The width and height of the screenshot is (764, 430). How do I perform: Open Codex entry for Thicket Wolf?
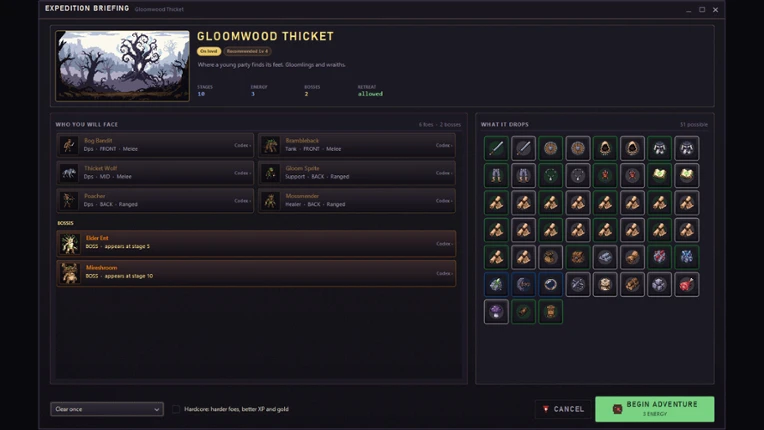(242, 173)
